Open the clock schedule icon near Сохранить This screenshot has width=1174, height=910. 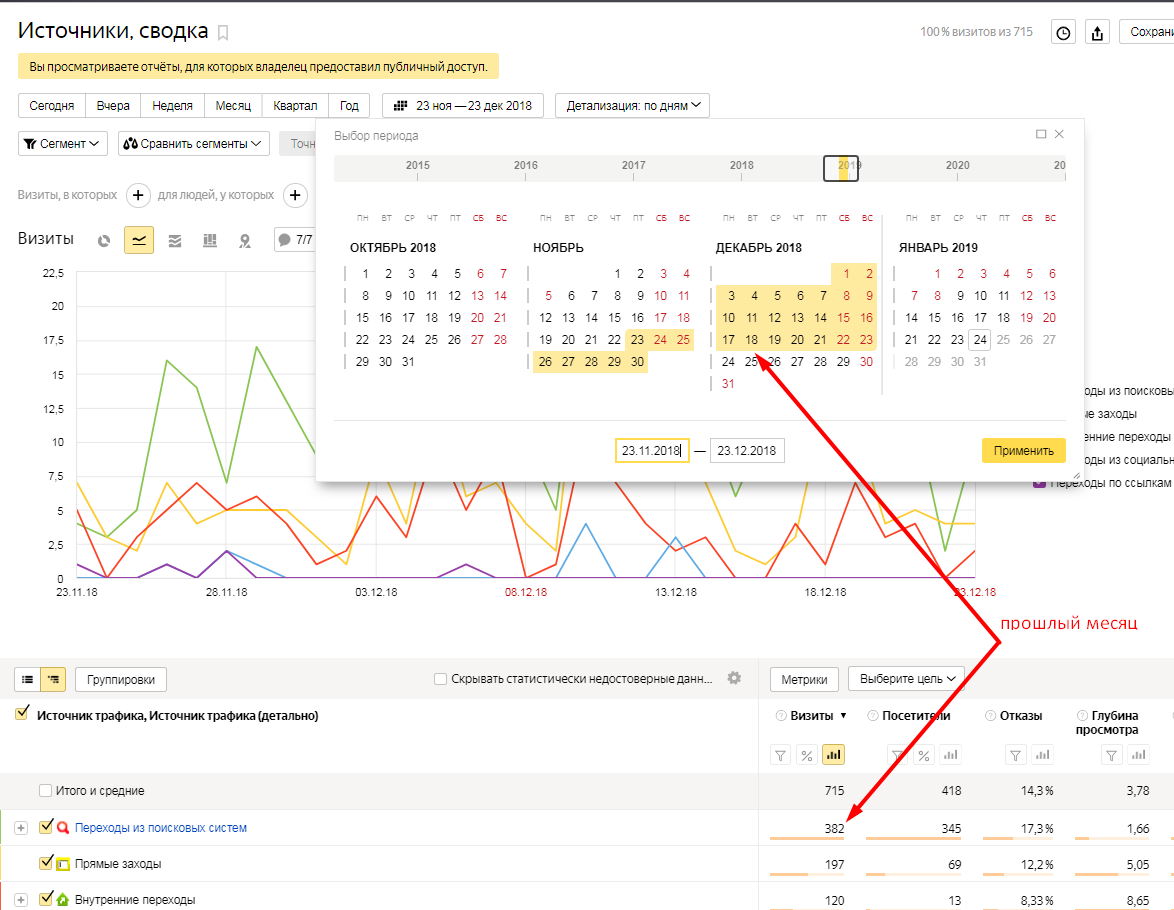point(1063,33)
